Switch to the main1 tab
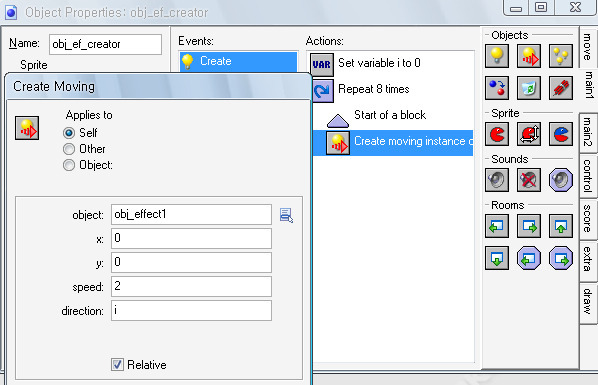The height and width of the screenshot is (385, 598). [588, 85]
